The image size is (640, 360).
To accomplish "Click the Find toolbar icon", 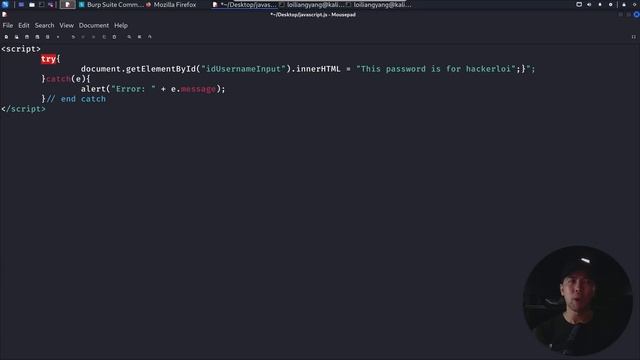I will [129, 37].
